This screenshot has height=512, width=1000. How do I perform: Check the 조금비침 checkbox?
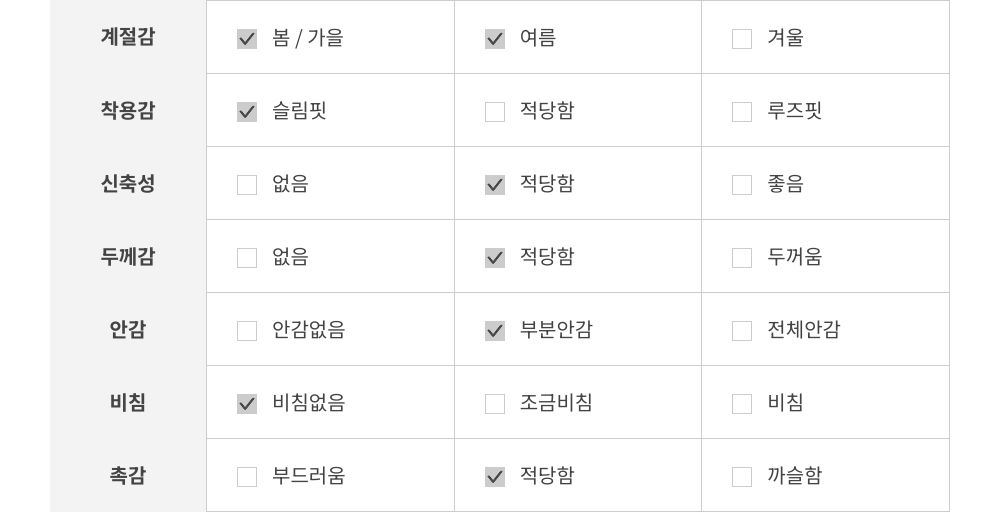[x=495, y=404]
